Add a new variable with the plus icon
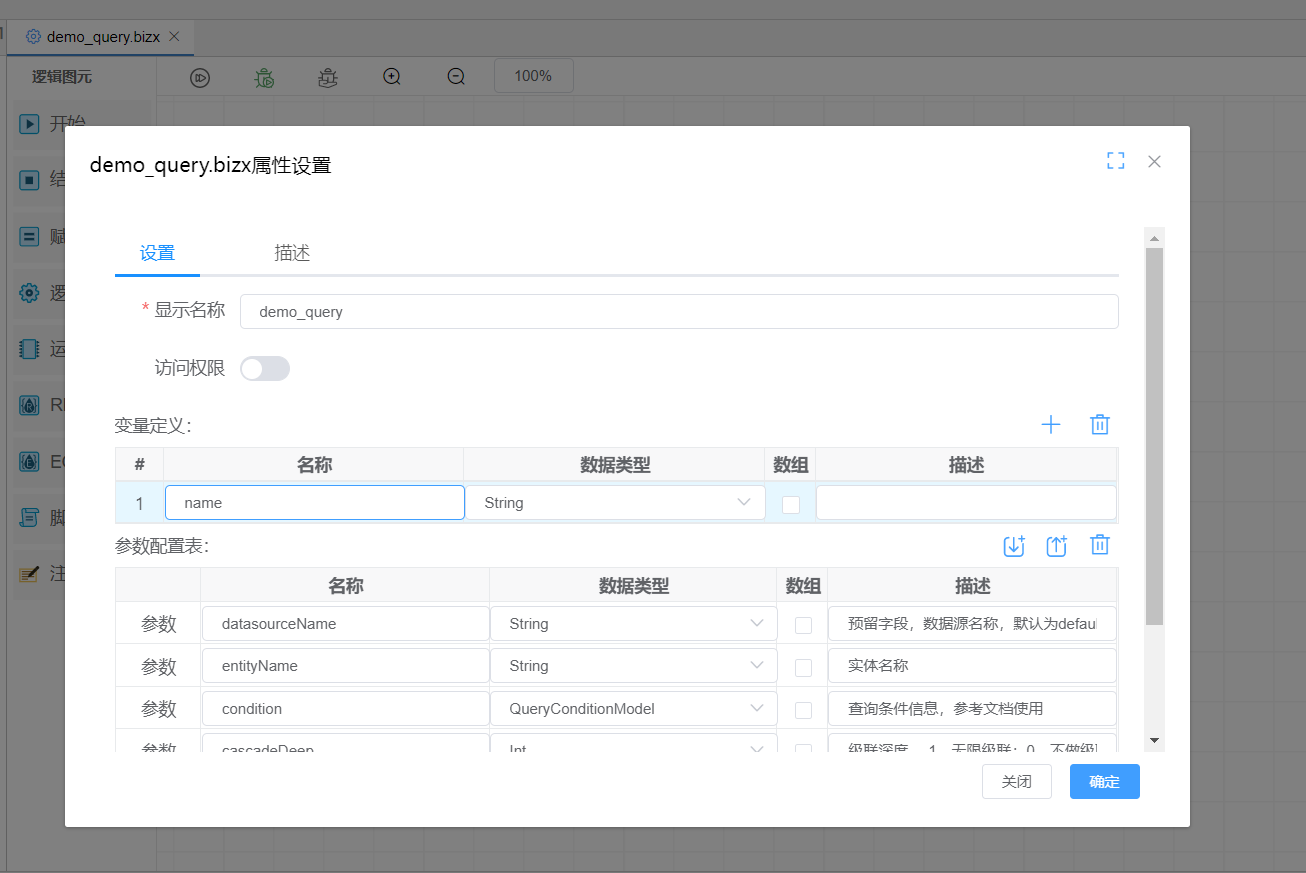Viewport: 1306px width, 873px height. click(x=1051, y=424)
